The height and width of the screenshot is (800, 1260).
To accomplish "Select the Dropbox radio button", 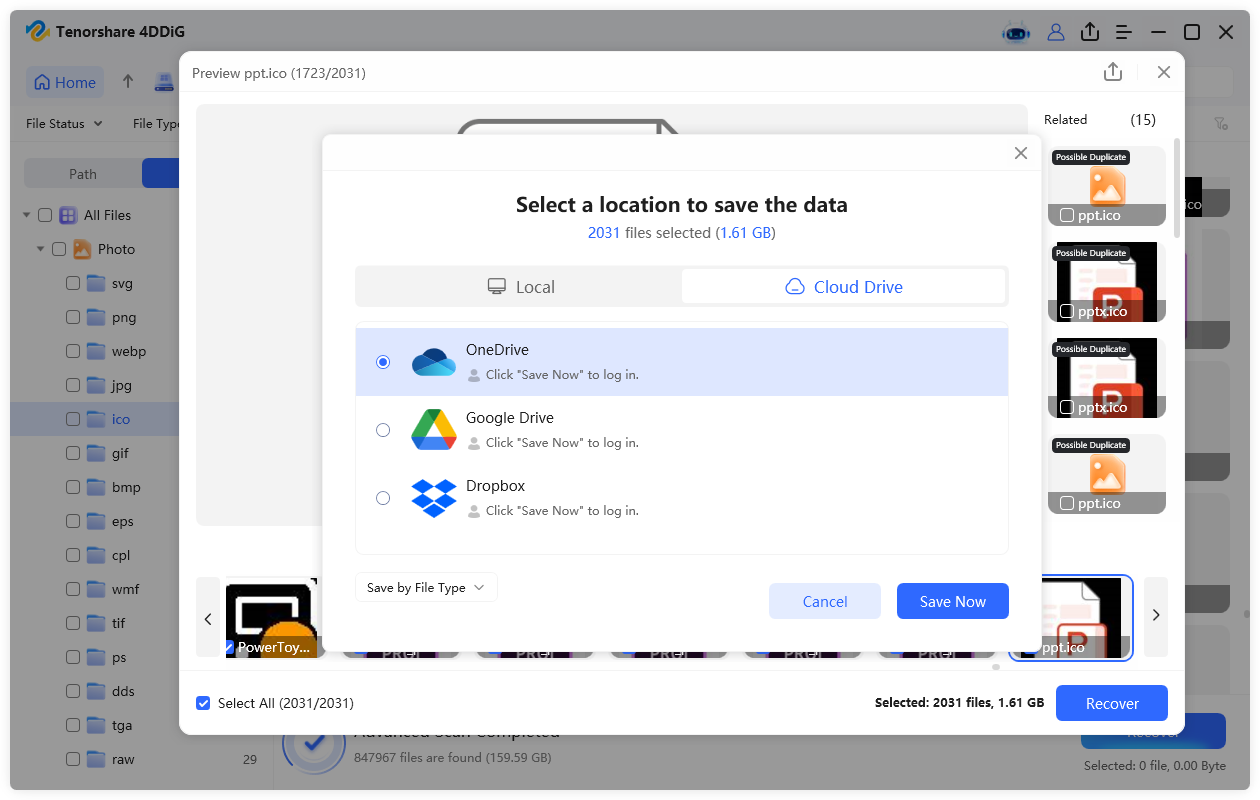I will (383, 498).
